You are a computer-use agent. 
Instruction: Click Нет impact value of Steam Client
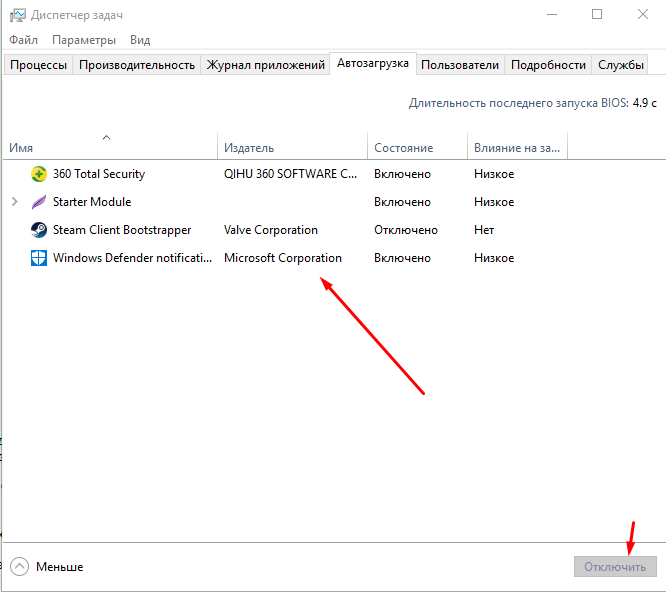[484, 230]
